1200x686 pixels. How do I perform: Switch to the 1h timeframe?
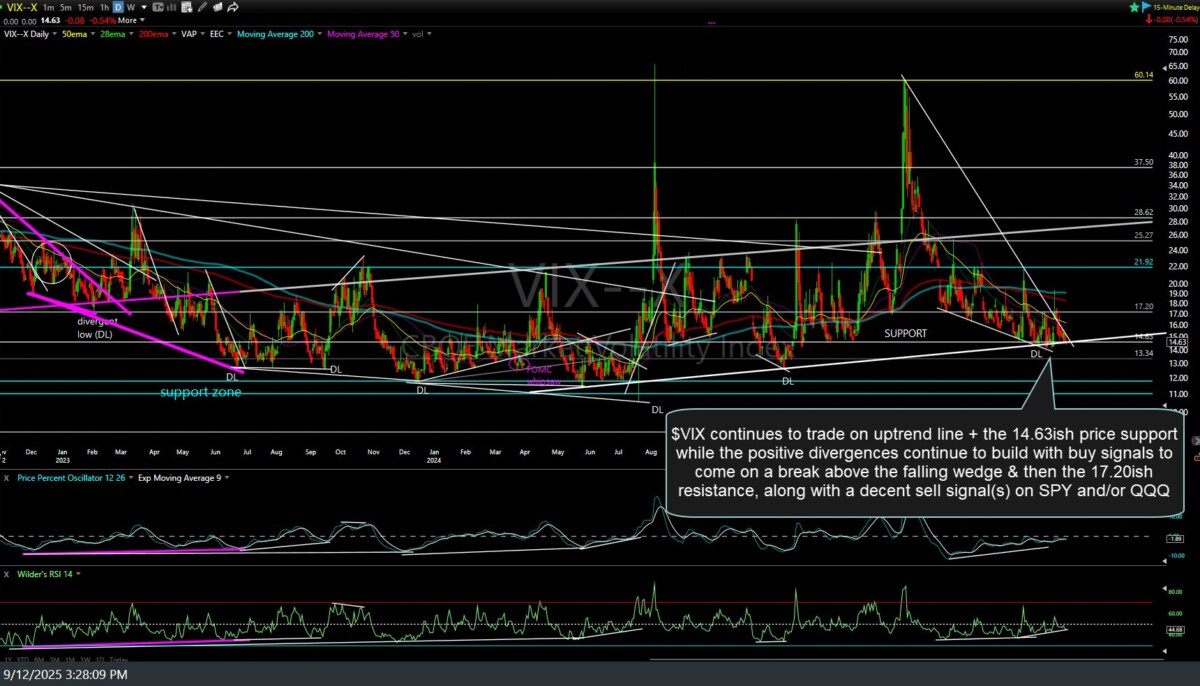(105, 8)
